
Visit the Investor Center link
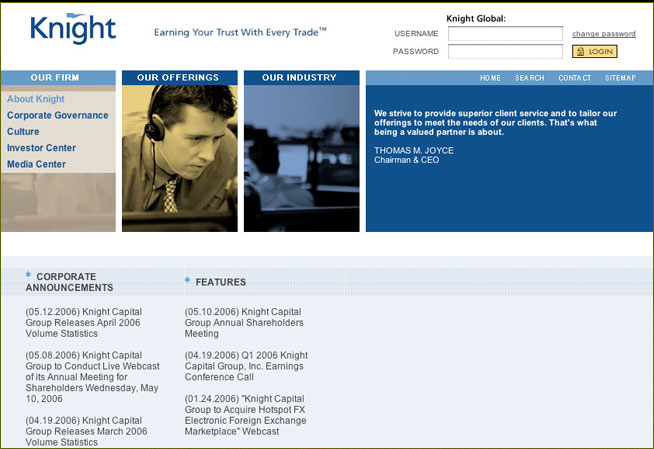[x=41, y=148]
